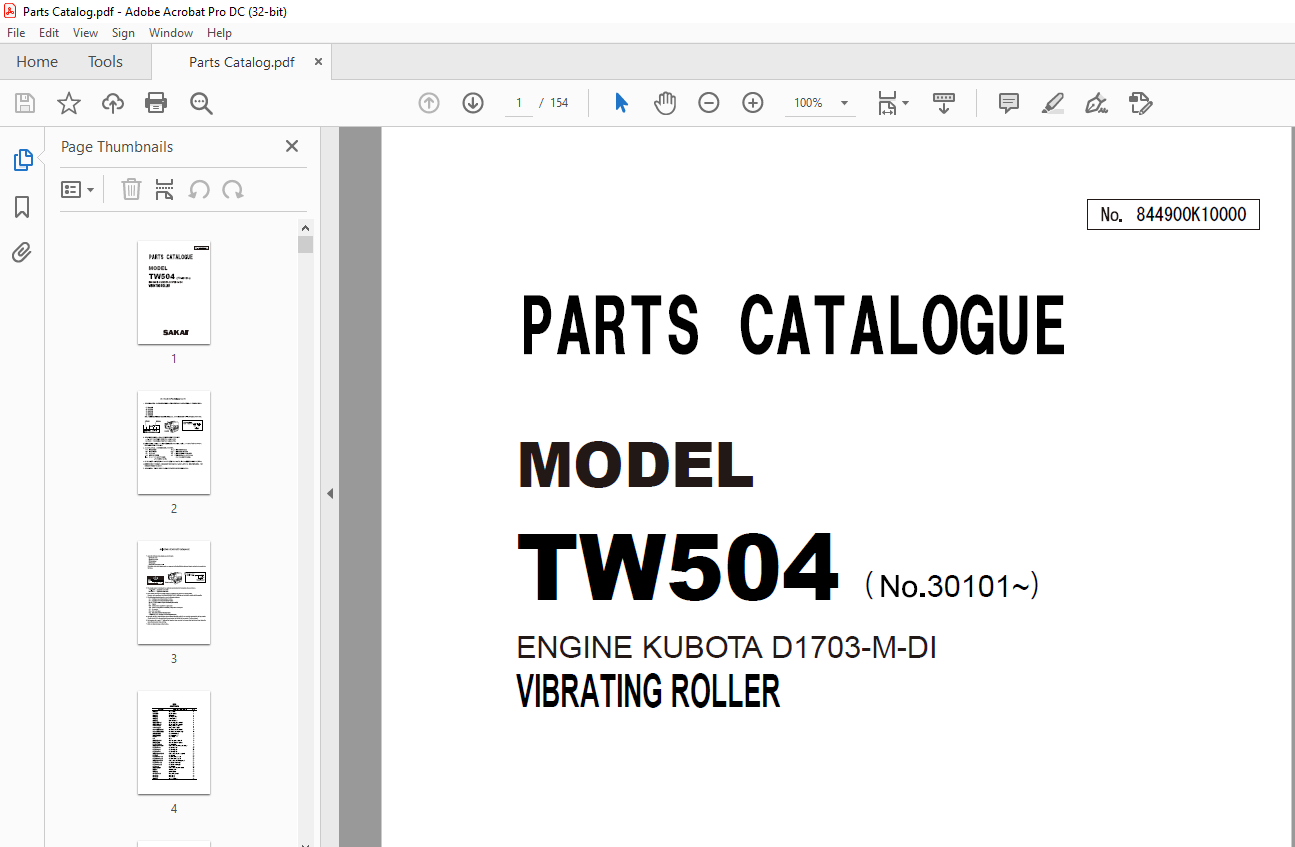Screen dimensions: 1295x847
Task: Click the page number input field
Action: click(x=519, y=103)
